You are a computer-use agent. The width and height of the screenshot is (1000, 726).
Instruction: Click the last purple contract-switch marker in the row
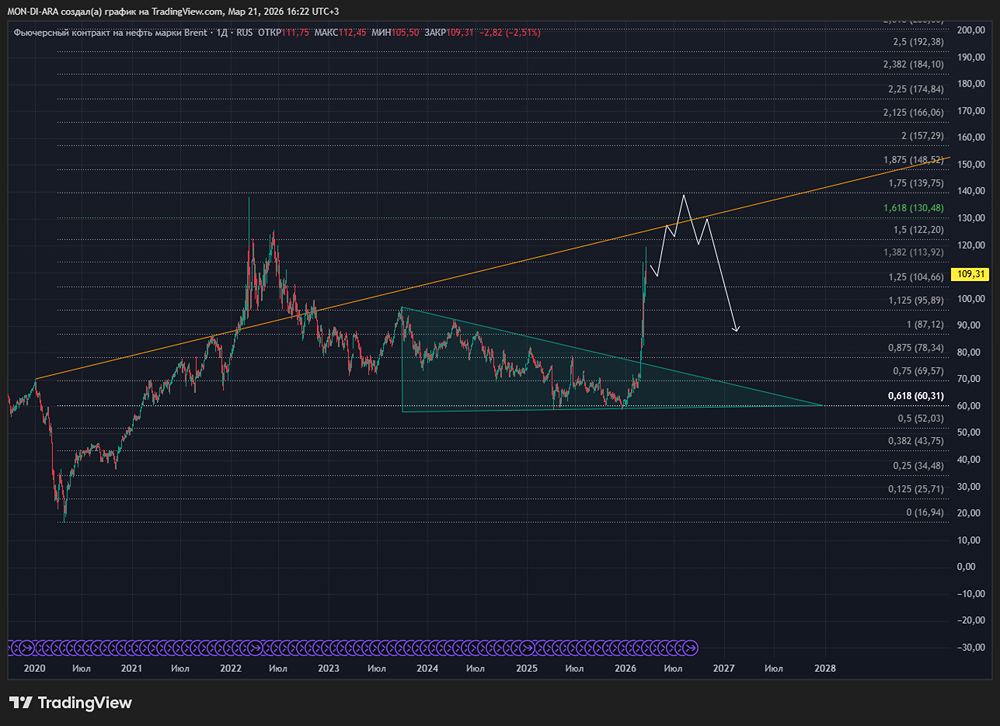pyautogui.click(x=691, y=648)
